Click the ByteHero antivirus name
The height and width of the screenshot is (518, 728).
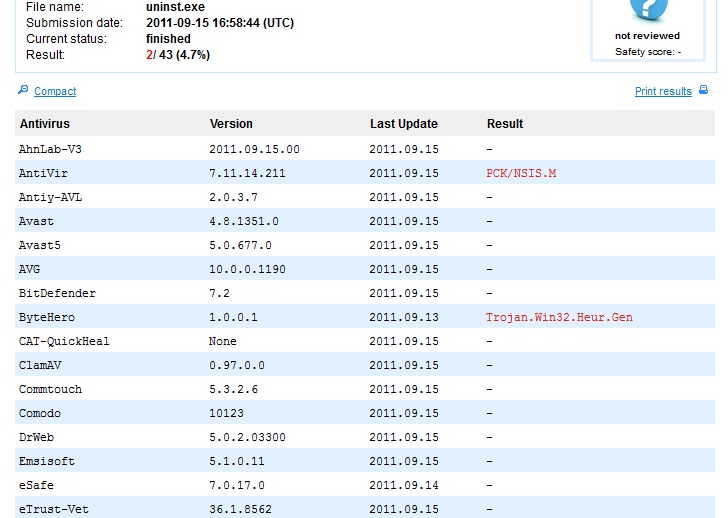click(46, 317)
